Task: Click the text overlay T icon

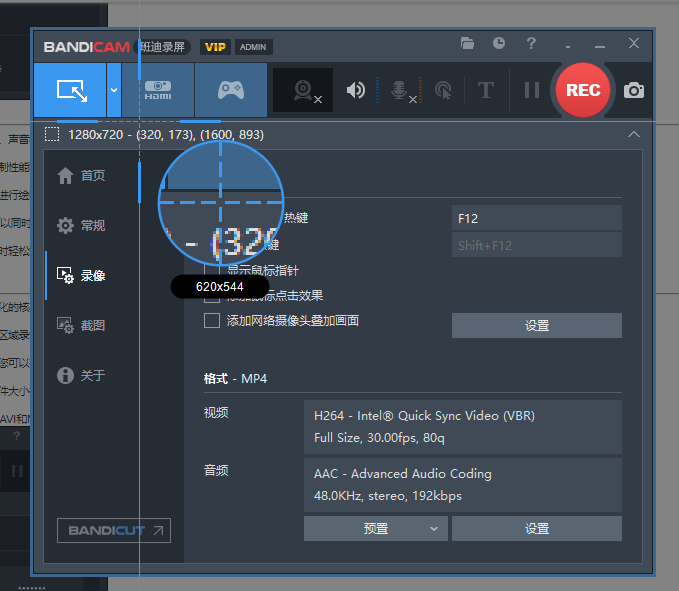Action: point(486,90)
